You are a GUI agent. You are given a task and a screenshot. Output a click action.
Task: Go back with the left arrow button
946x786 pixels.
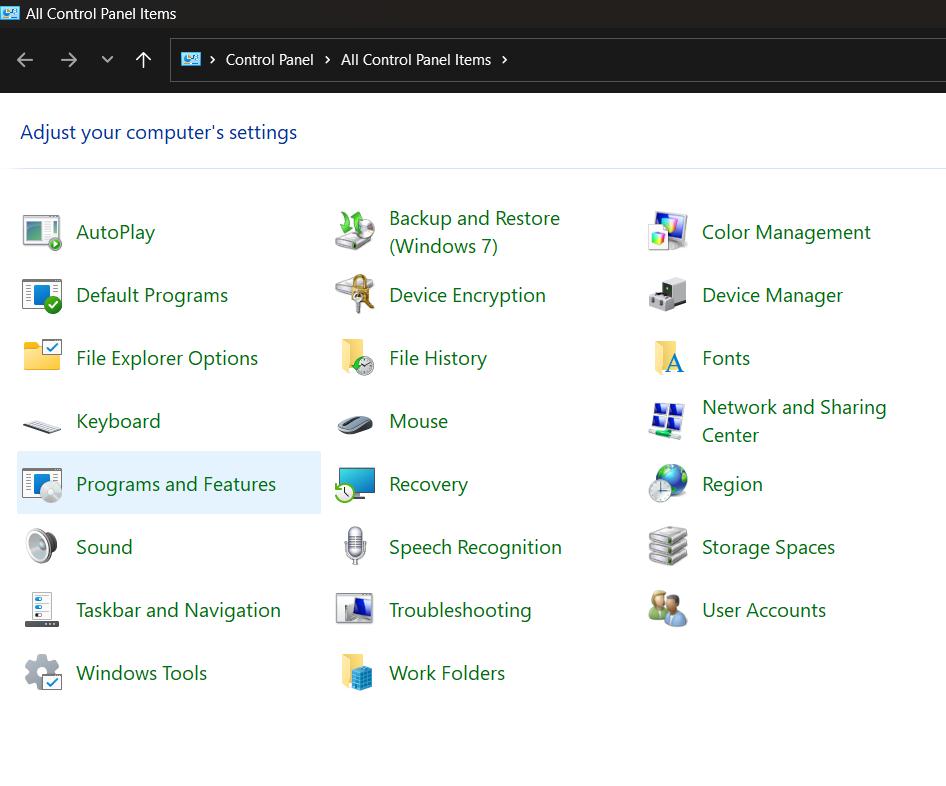25,60
